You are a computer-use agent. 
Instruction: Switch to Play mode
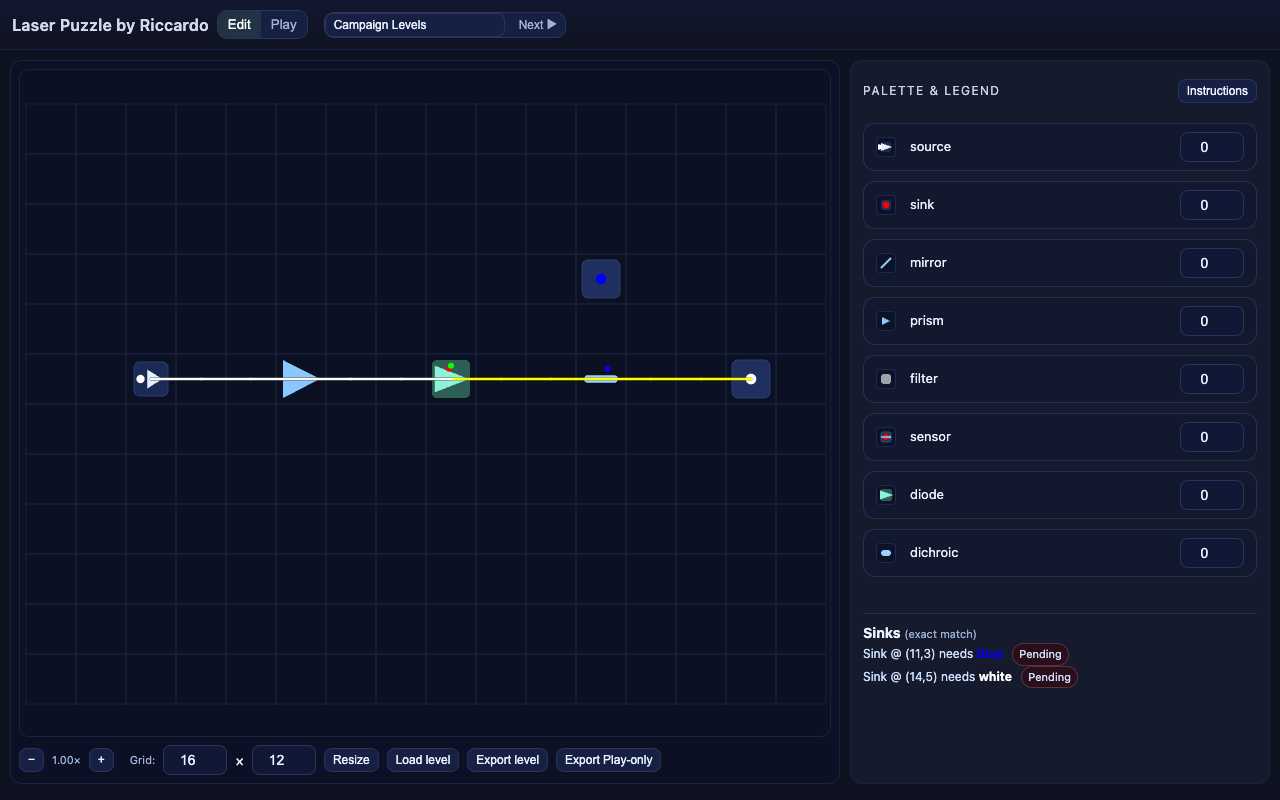284,25
